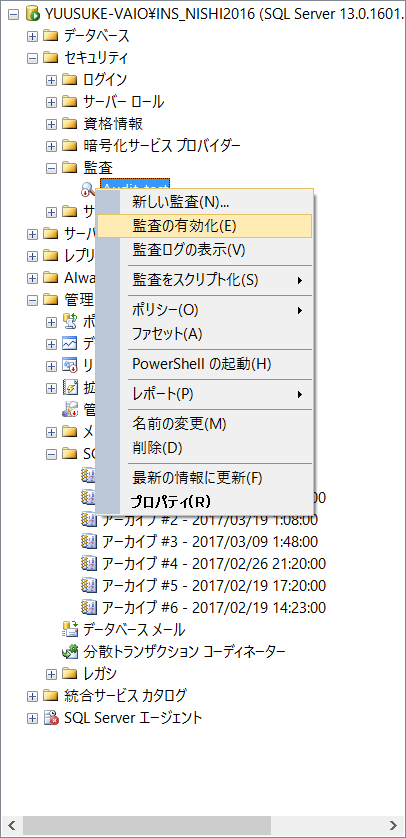Click the server instance icon at tree root

[x=33, y=13]
